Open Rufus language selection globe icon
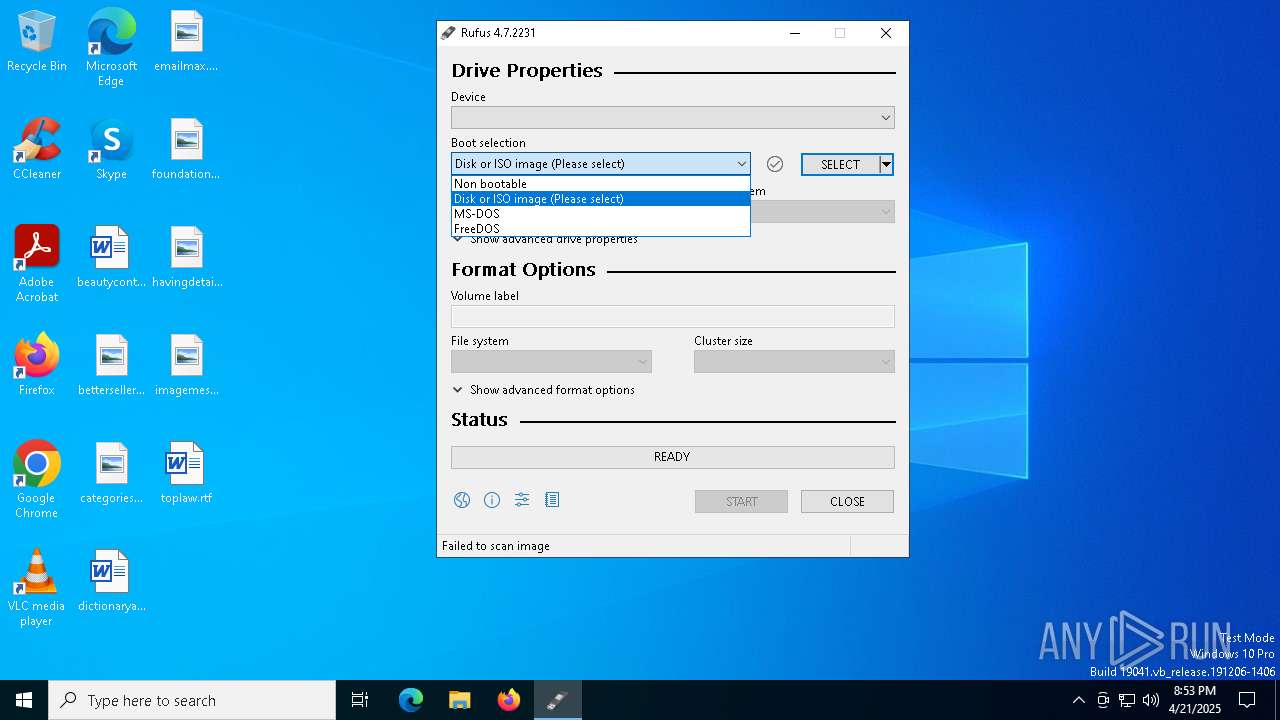 pos(462,500)
